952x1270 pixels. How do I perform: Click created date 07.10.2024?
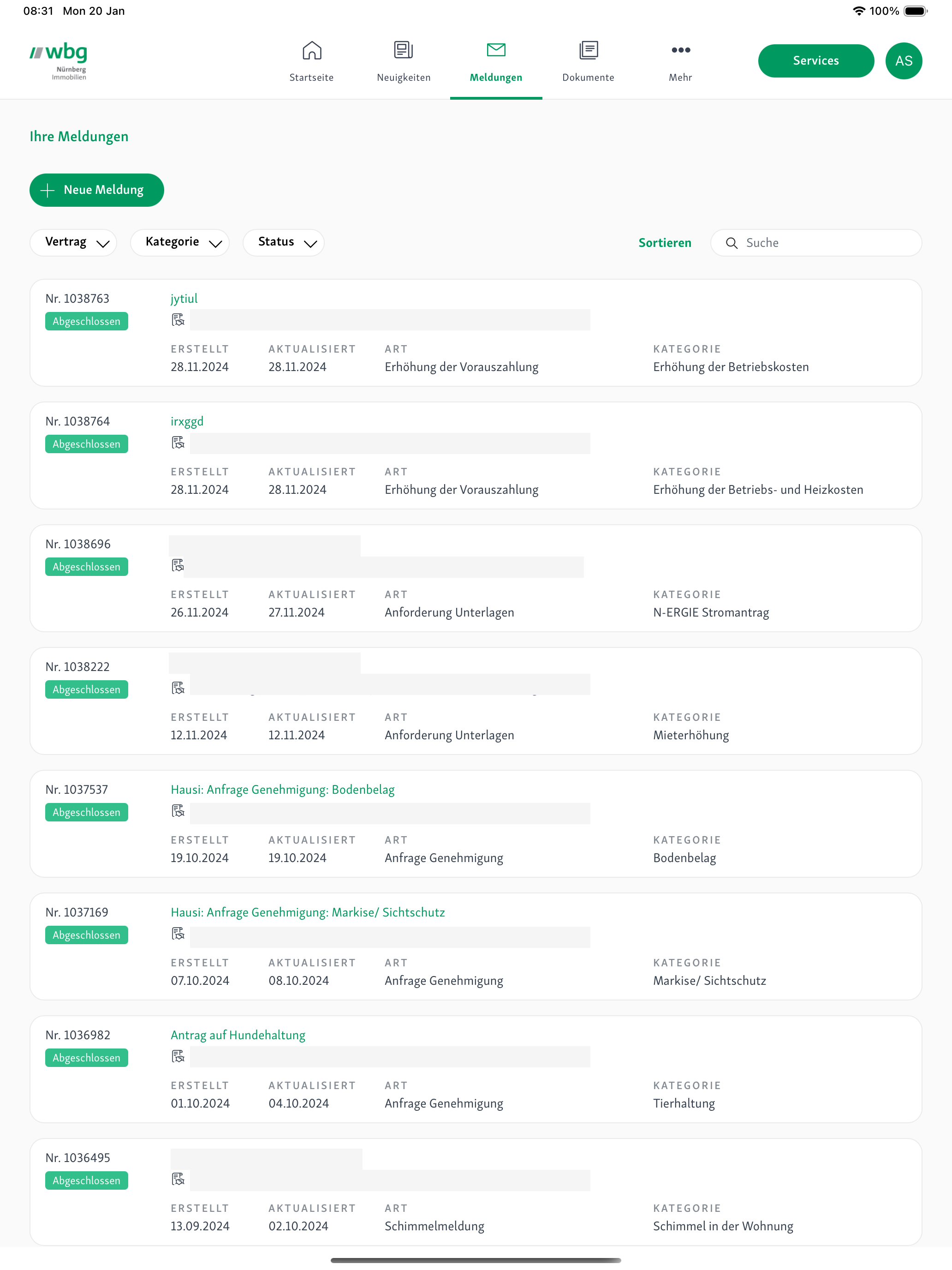(200, 981)
